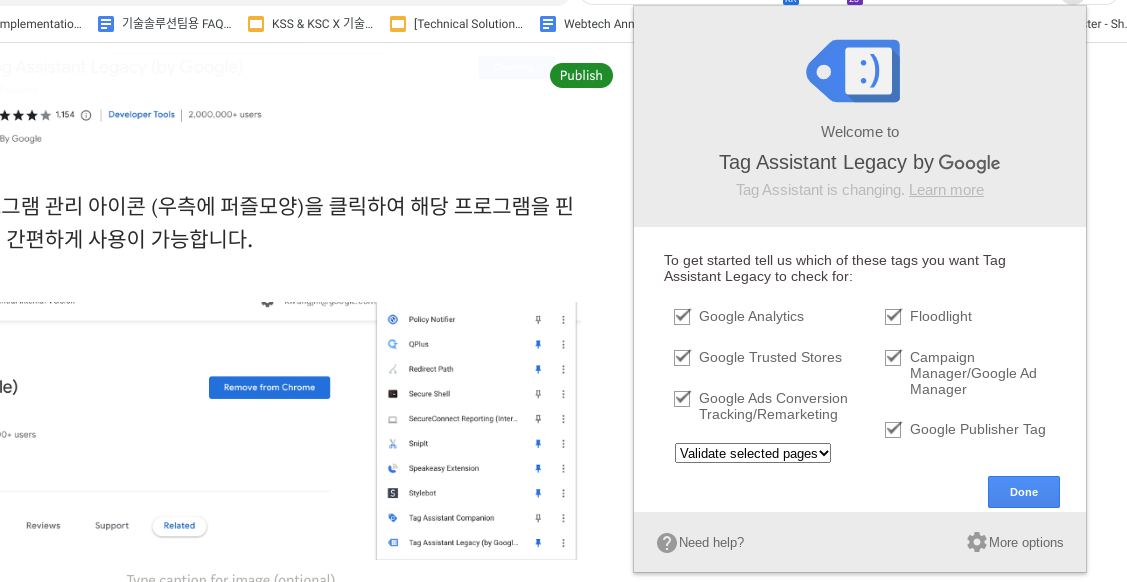Viewport: 1127px width, 582px height.
Task: Open Secure Shell three-dot menu
Action: coord(564,394)
